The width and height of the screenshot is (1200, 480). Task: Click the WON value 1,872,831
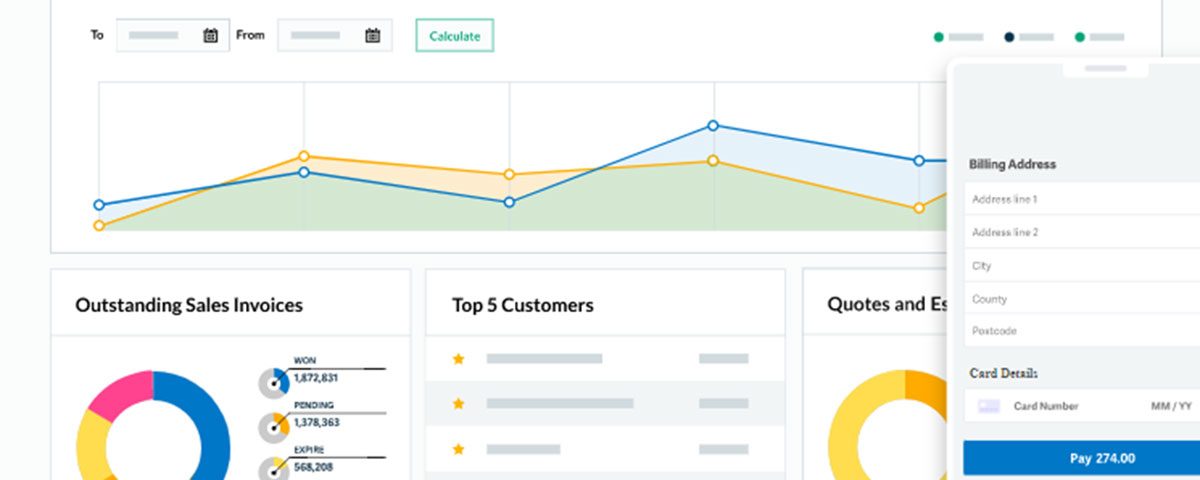pos(316,378)
